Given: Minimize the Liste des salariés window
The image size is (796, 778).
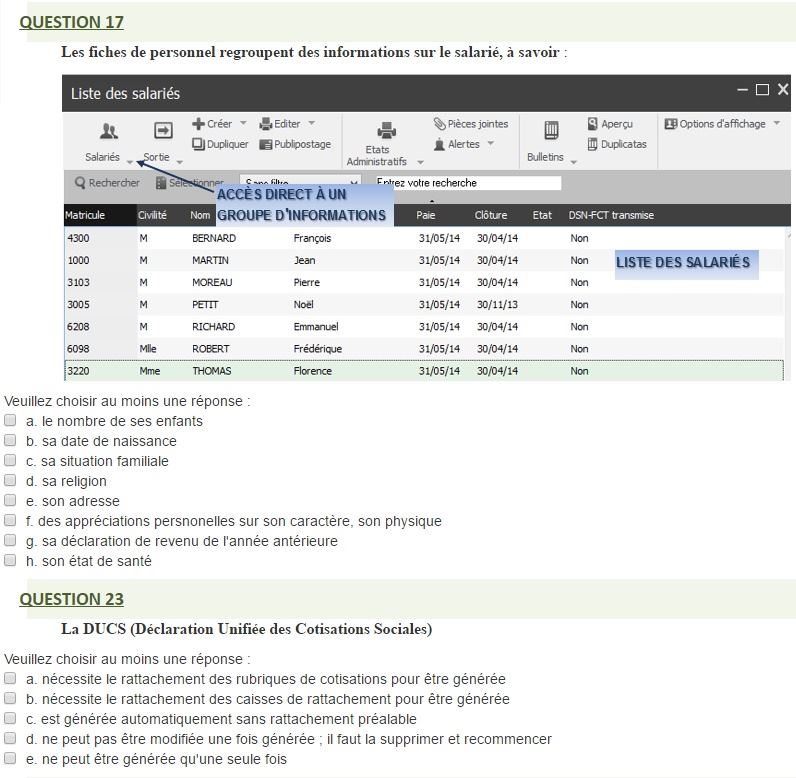Looking at the screenshot, I should point(742,90).
